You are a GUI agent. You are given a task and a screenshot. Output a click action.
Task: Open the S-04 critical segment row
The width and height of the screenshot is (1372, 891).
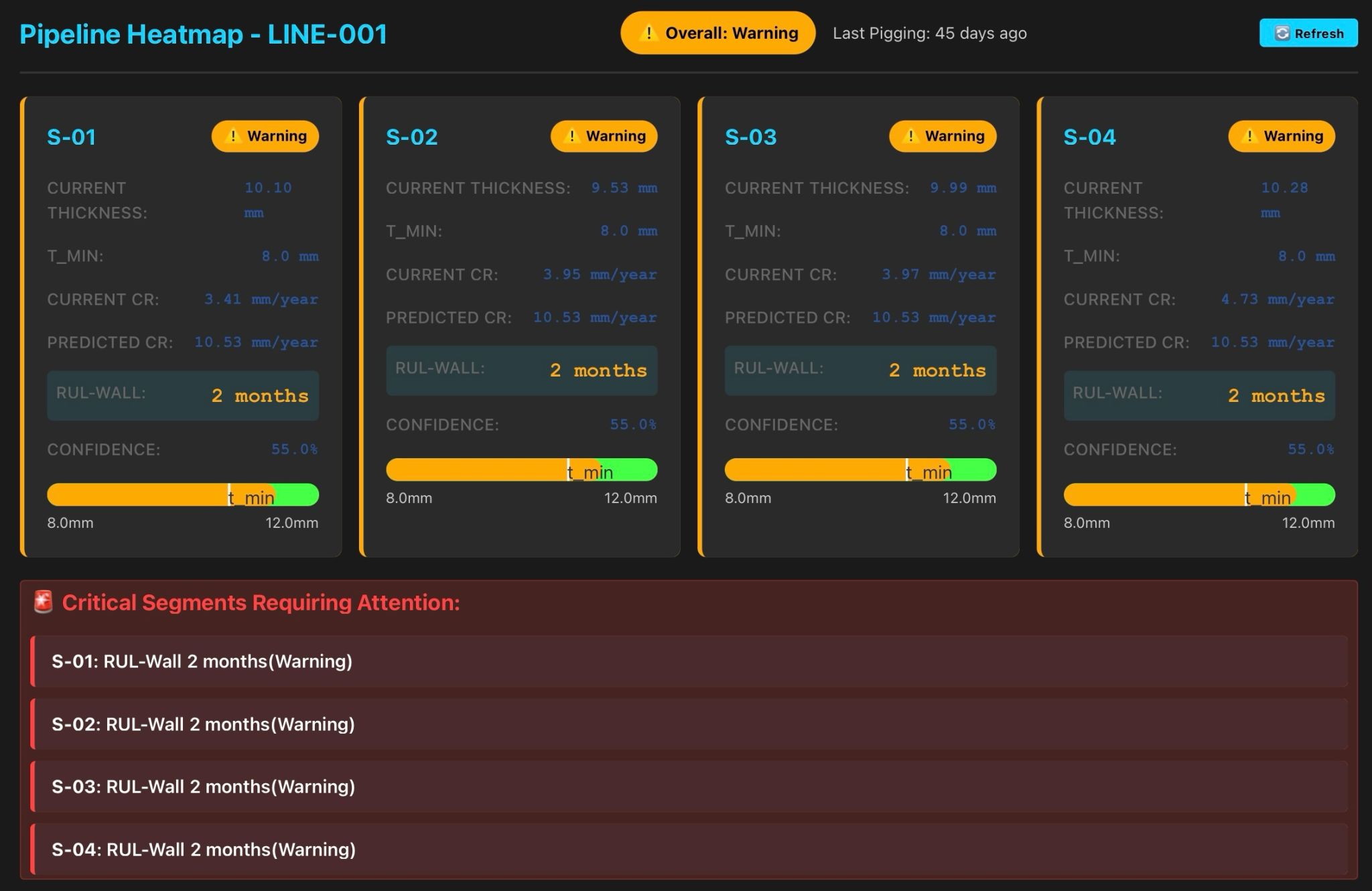(689, 849)
